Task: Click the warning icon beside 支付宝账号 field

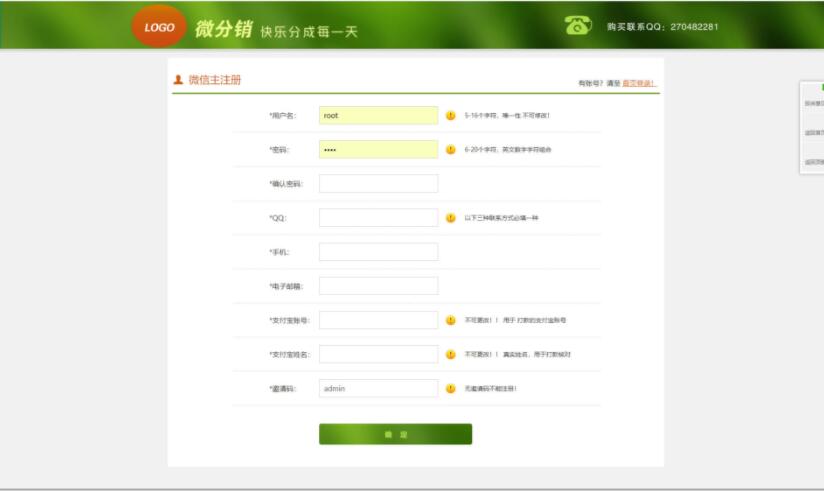Action: 451,320
